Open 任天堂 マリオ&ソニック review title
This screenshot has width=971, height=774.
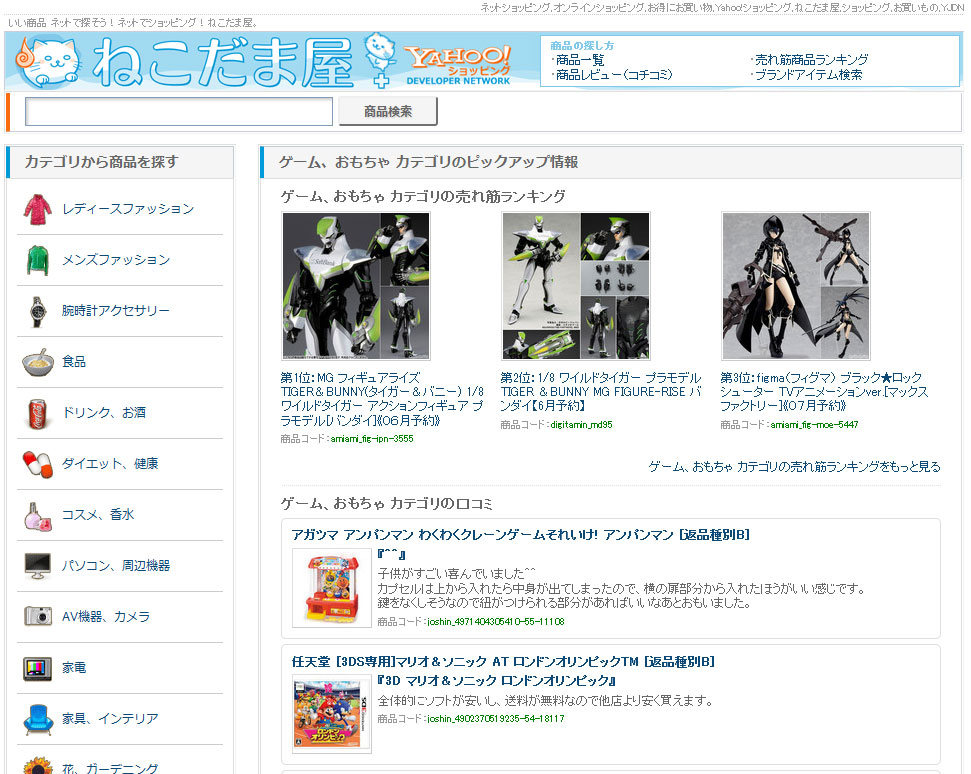pyautogui.click(x=503, y=662)
